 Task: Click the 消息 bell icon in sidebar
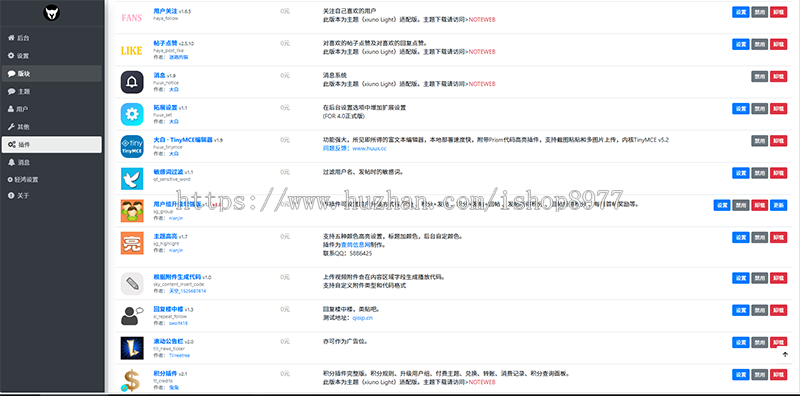coord(11,162)
